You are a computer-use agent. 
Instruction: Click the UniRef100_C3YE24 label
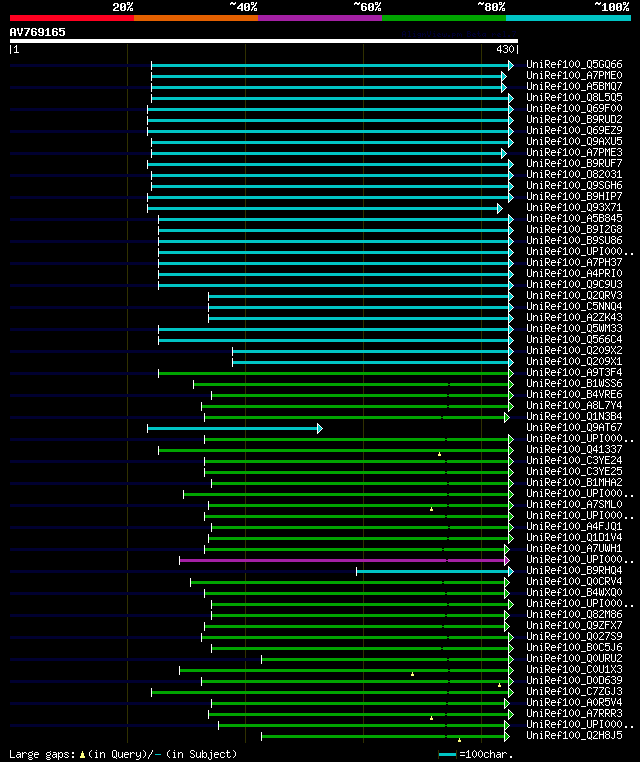[574, 460]
